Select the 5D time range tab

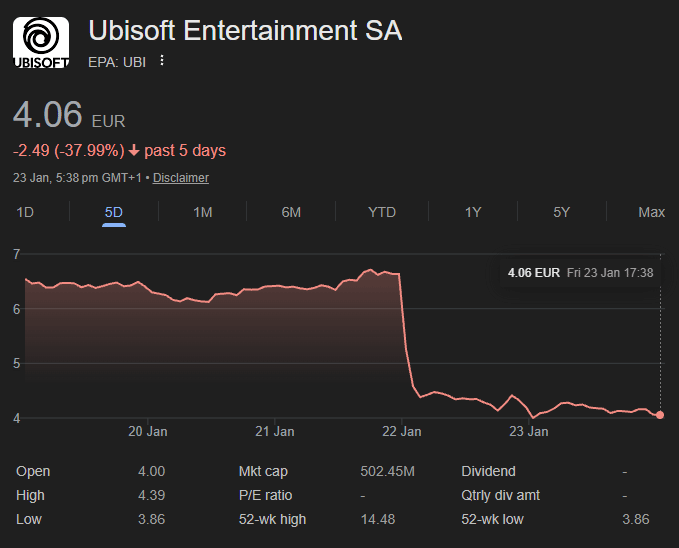pyautogui.click(x=114, y=212)
